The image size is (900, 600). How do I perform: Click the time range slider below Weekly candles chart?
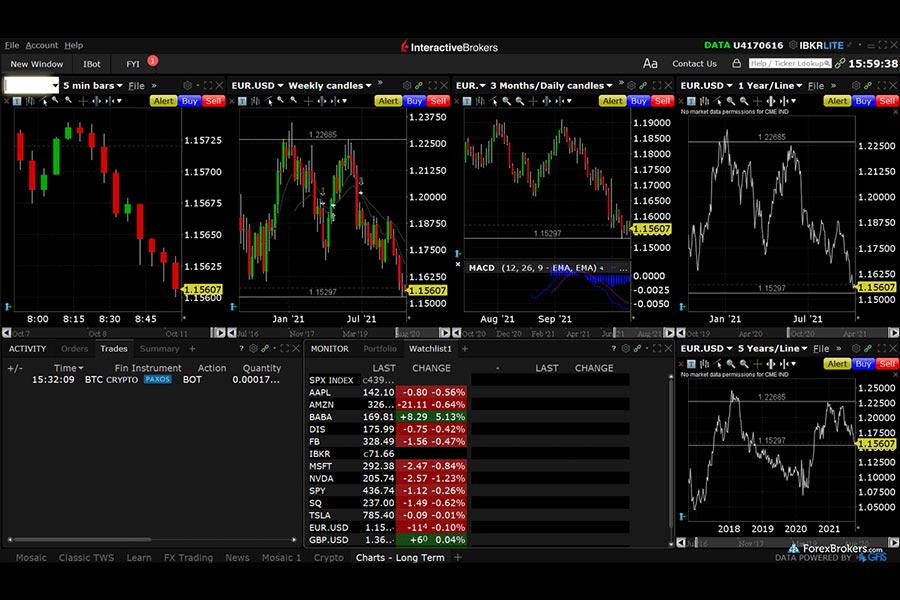tap(339, 332)
